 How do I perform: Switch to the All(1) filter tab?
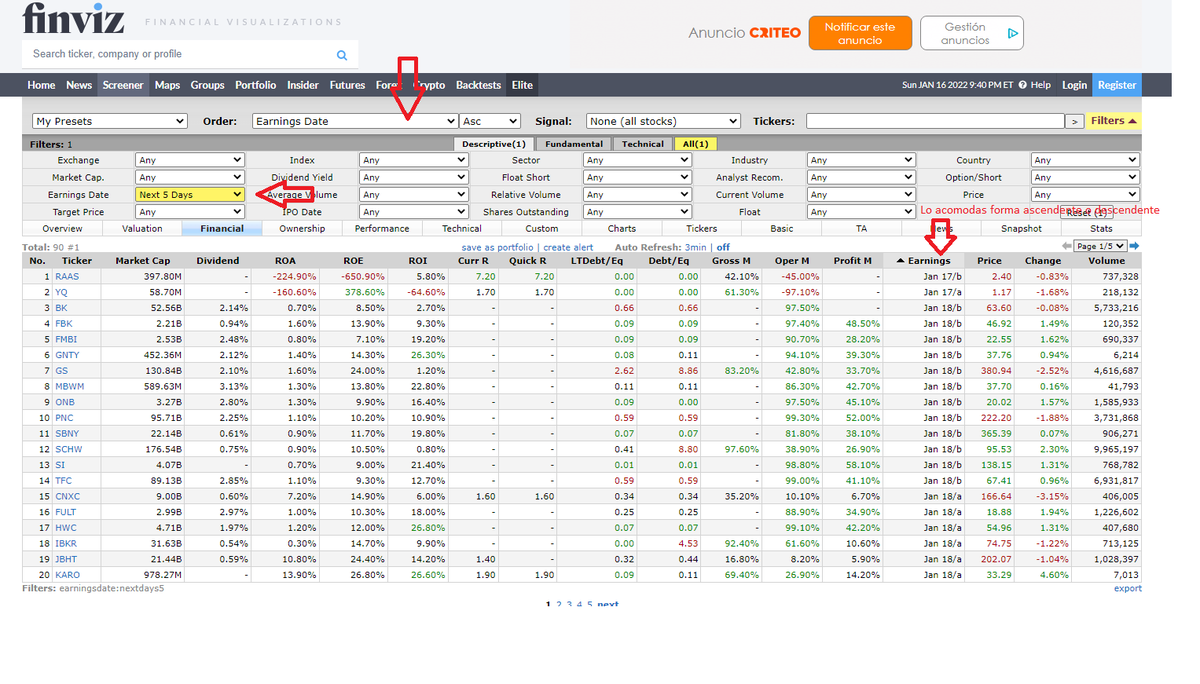(x=694, y=144)
